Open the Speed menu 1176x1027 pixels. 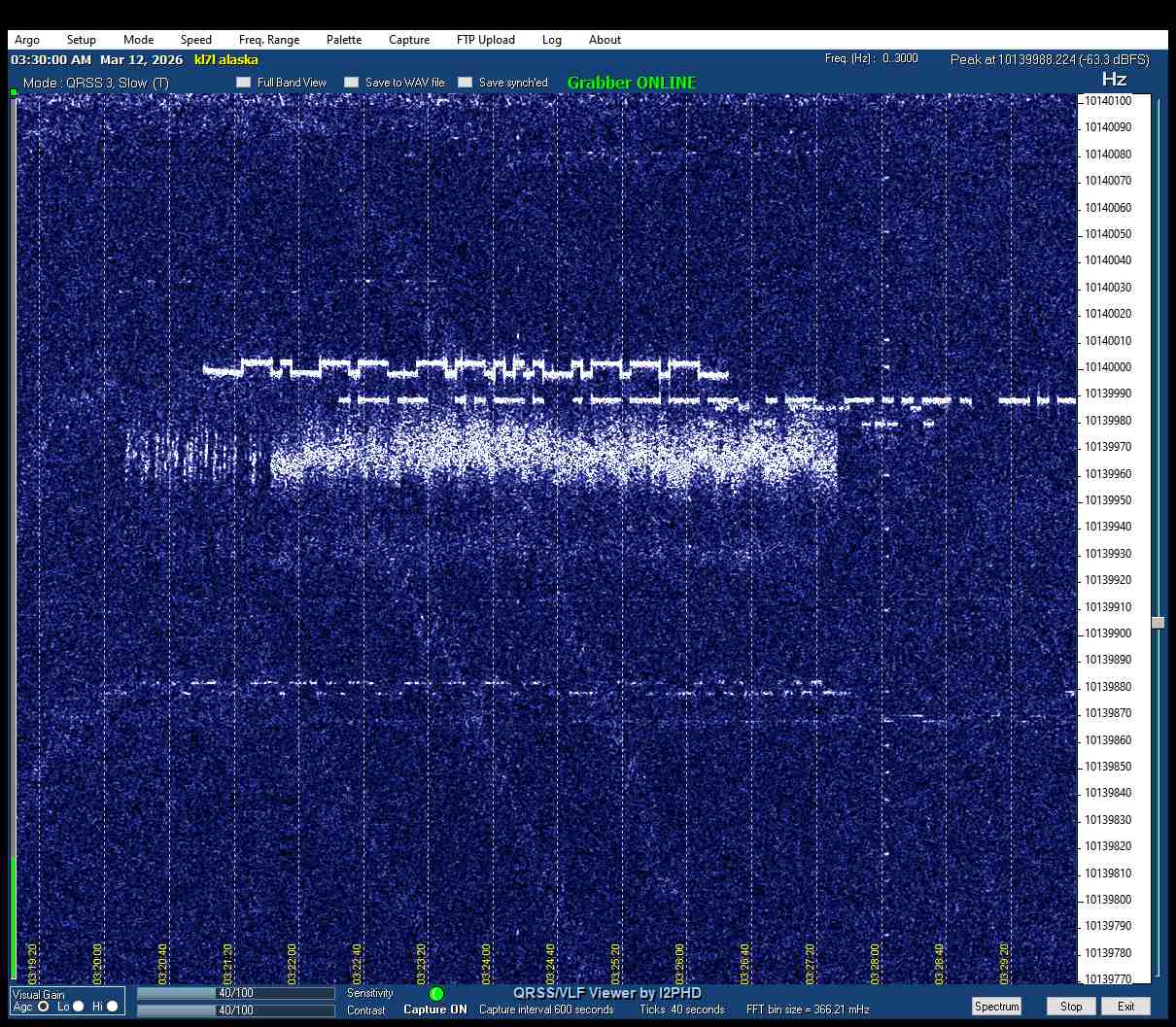point(195,40)
